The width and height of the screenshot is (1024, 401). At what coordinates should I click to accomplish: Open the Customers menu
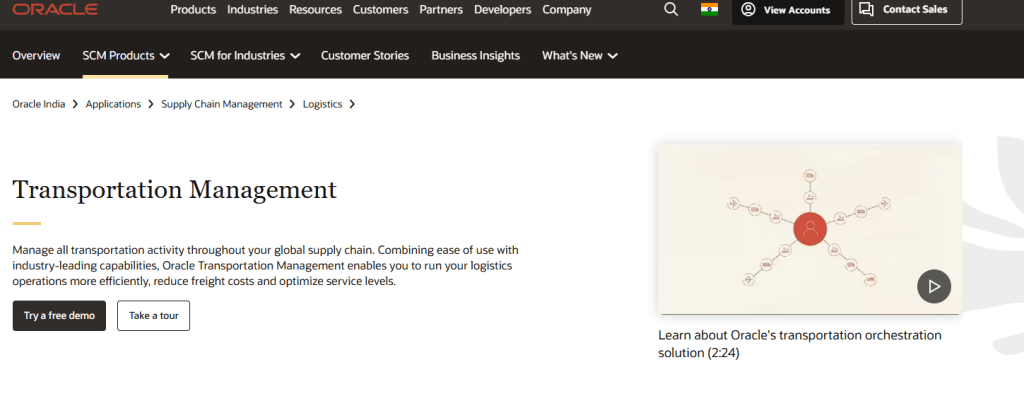pyautogui.click(x=381, y=10)
